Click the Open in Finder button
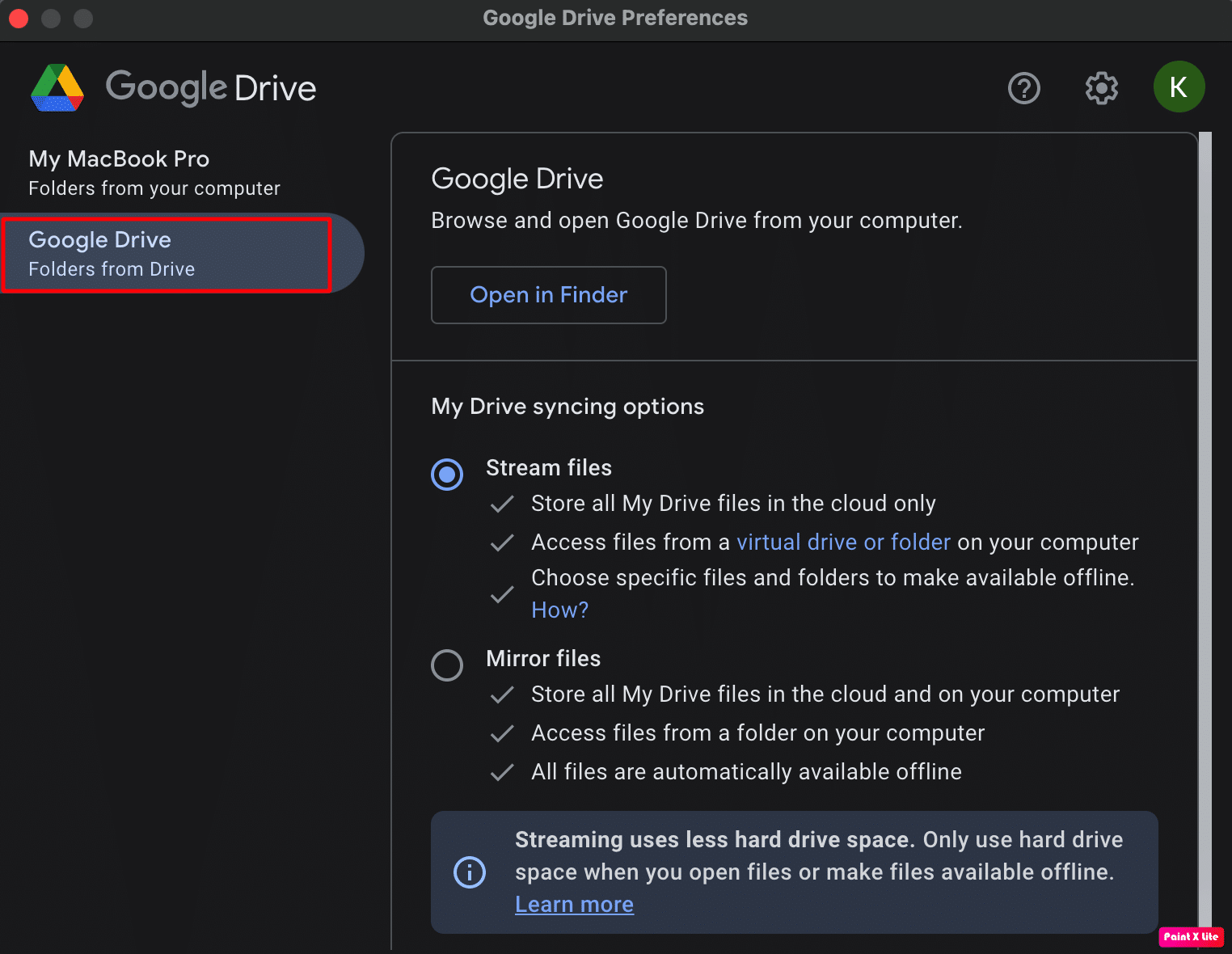The width and height of the screenshot is (1232, 954). [548, 295]
